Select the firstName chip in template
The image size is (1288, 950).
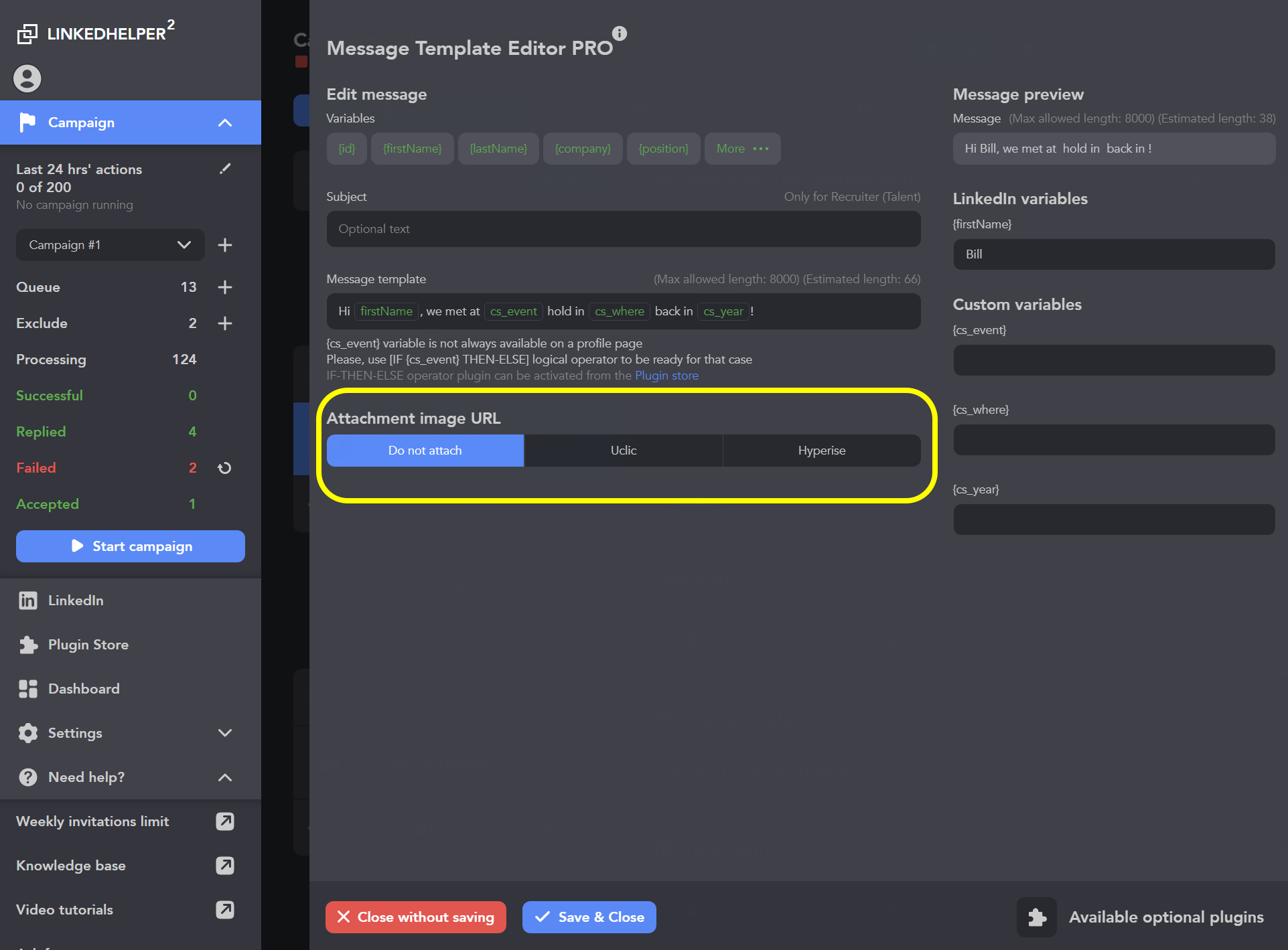coord(386,311)
